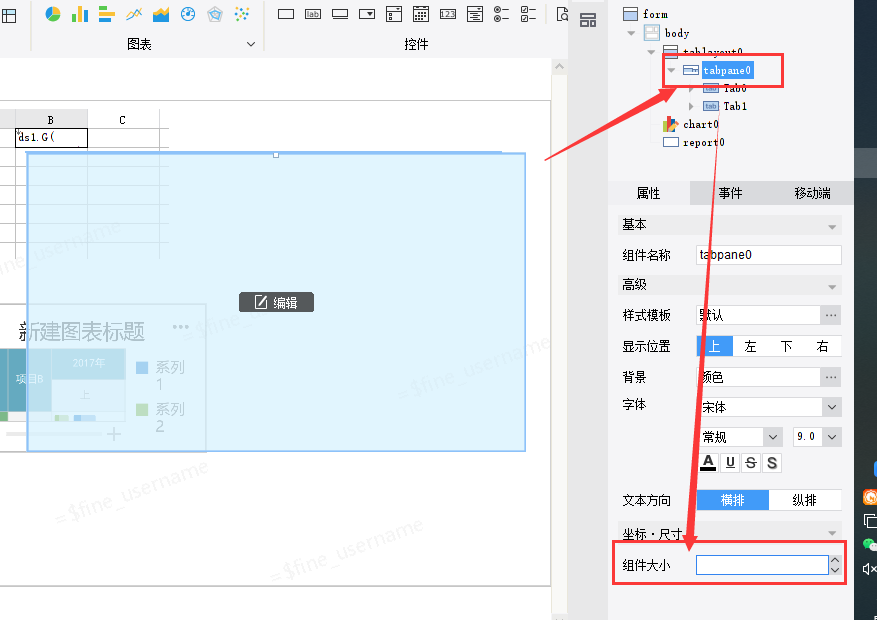Select the button widget
This screenshot has width=877, height=620.
340,14
